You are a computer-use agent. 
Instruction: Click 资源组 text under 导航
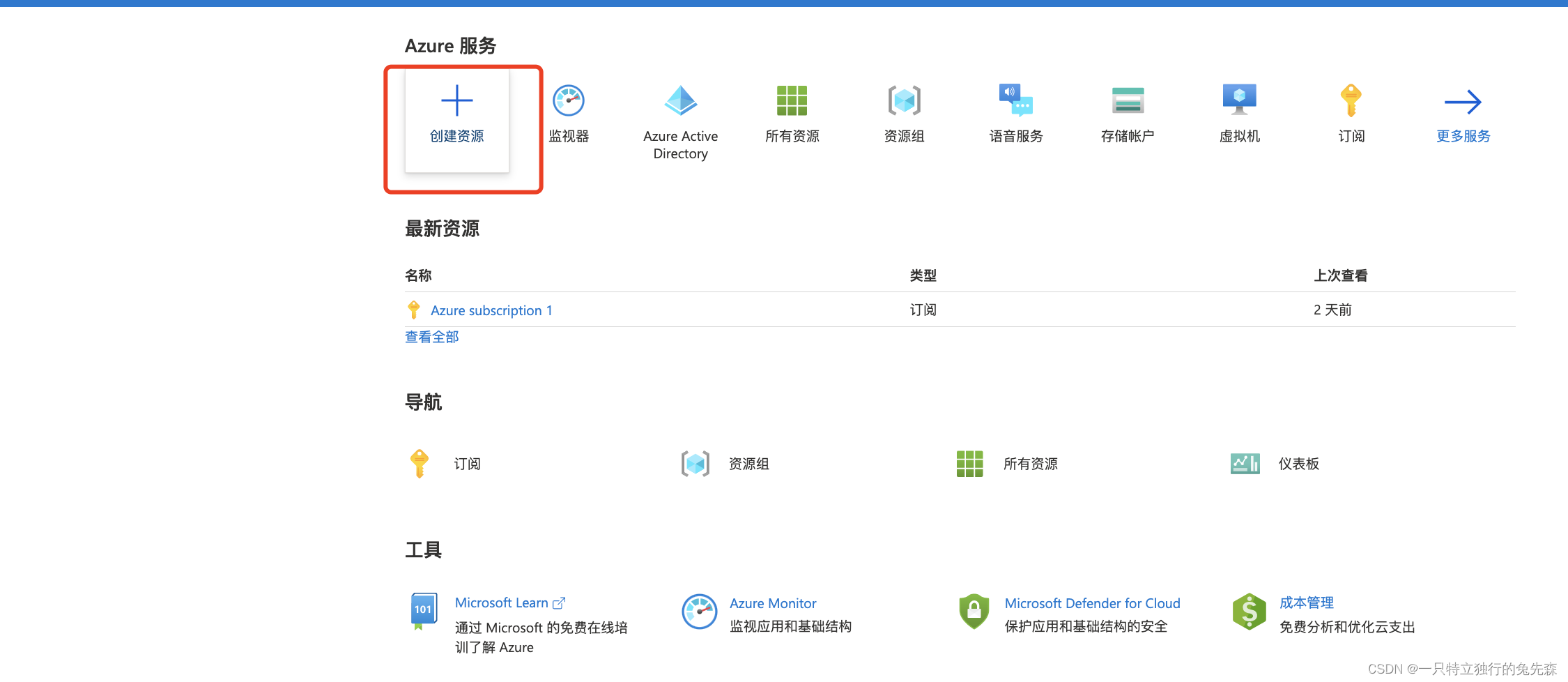coord(749,464)
